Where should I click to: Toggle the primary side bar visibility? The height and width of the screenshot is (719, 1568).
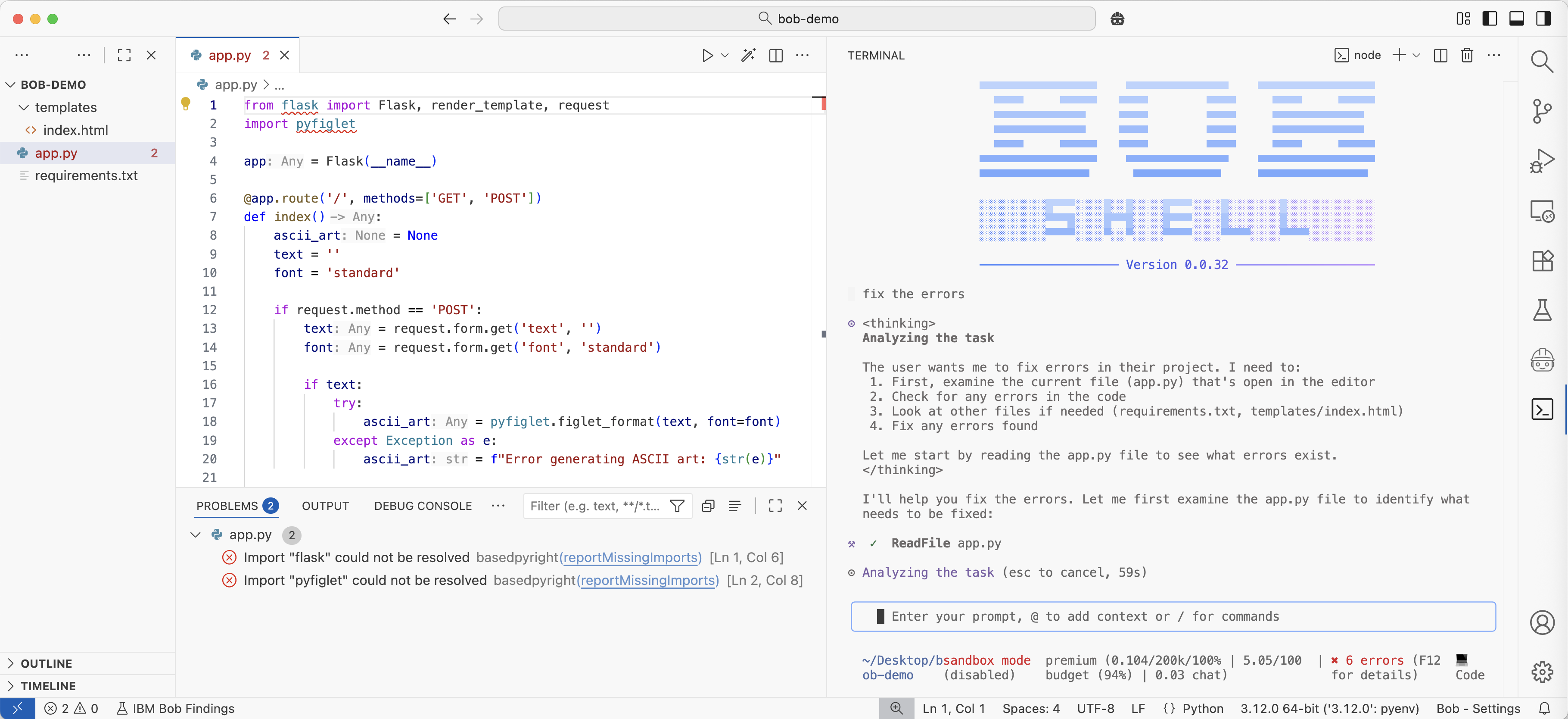1490,19
